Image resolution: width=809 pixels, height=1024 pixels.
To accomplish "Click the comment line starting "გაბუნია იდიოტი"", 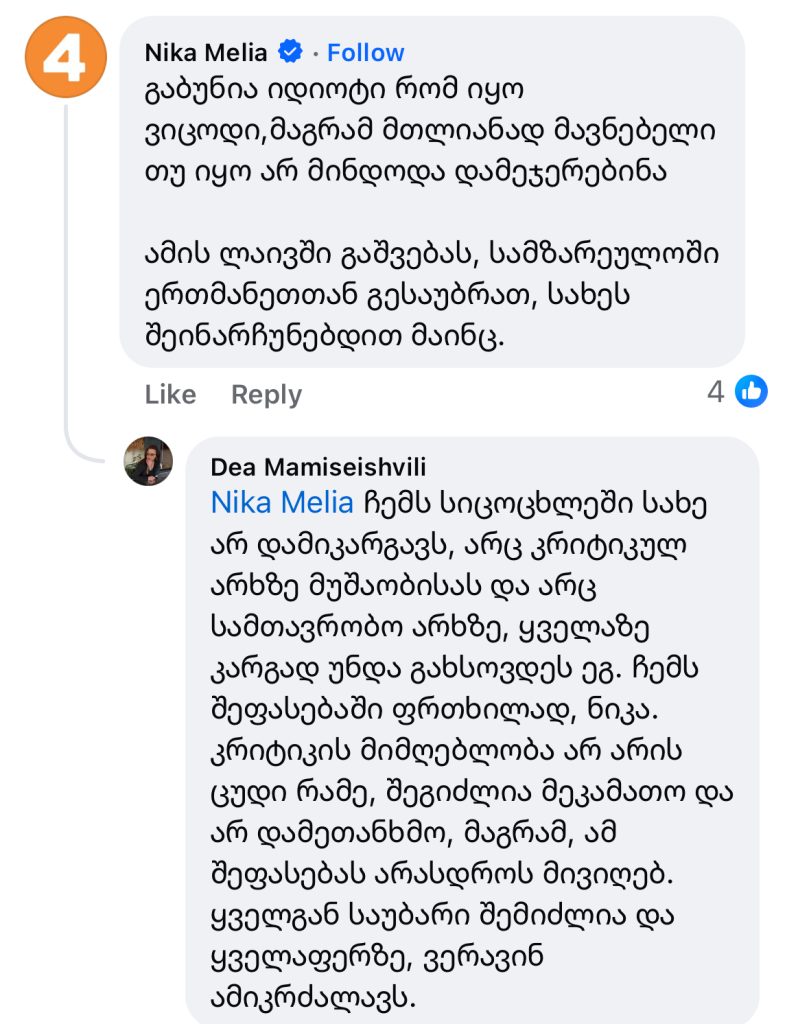I will coord(335,90).
